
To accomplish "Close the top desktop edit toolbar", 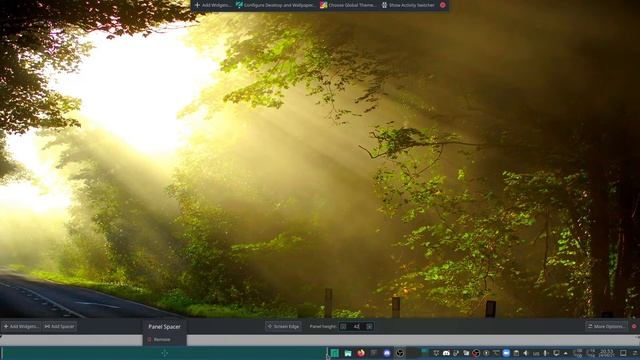I will coord(442,5).
